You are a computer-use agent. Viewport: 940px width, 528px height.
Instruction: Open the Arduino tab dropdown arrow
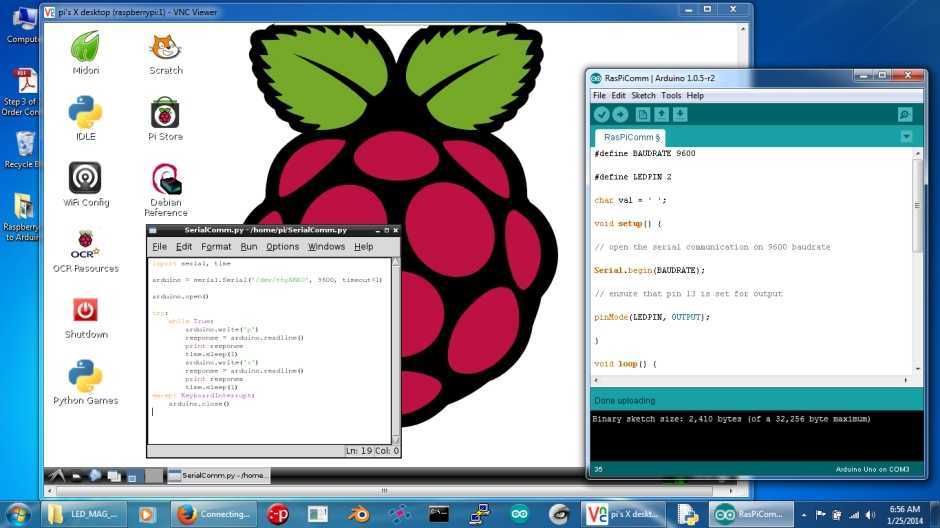point(906,137)
